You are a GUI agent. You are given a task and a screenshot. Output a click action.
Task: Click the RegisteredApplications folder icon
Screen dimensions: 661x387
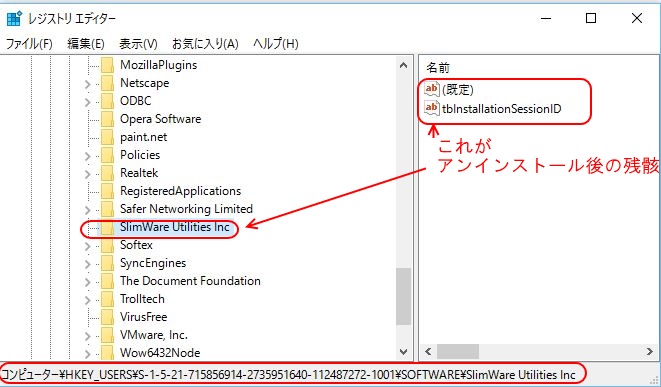coord(107,191)
